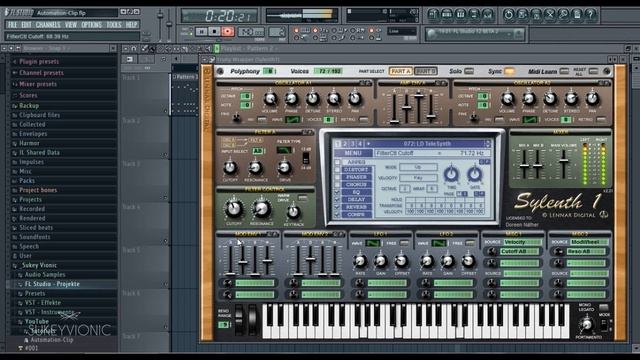
Task: Click the Mix A slider in Mixer
Action: pyautogui.click(x=524, y=164)
